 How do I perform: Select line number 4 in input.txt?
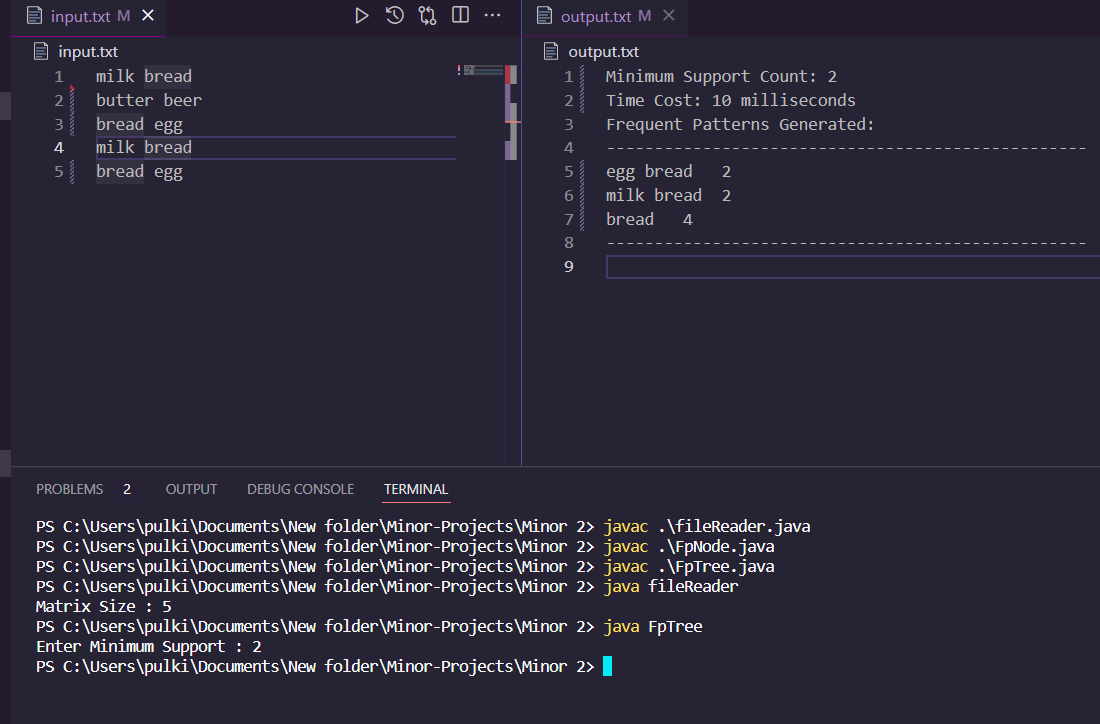(58, 147)
